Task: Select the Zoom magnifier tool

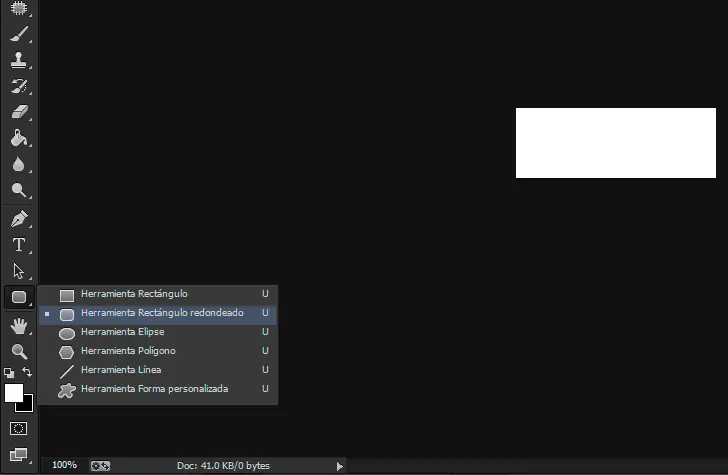Action: coord(19,351)
